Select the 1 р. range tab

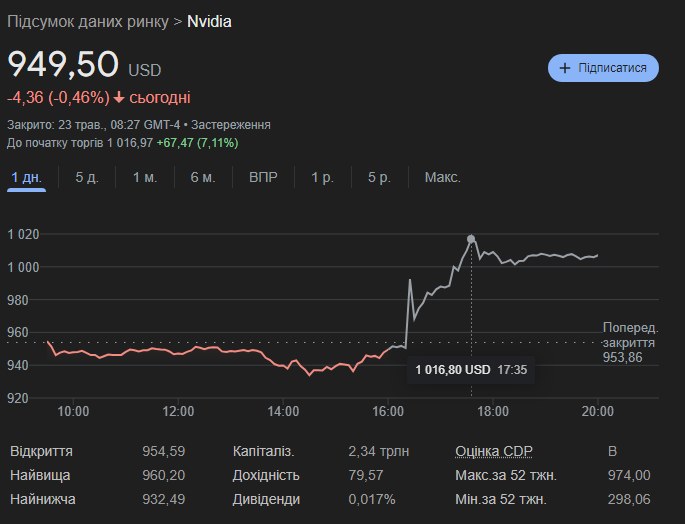pyautogui.click(x=322, y=177)
